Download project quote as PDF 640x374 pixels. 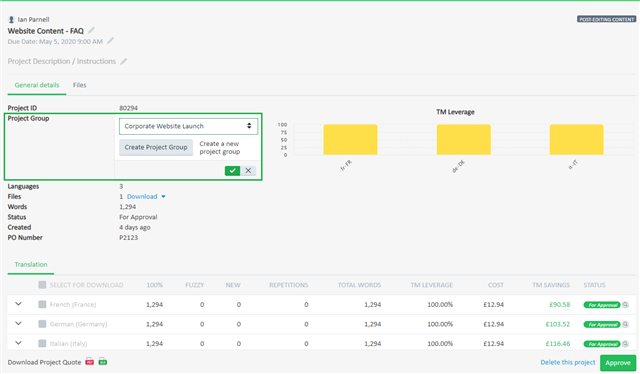(x=89, y=362)
